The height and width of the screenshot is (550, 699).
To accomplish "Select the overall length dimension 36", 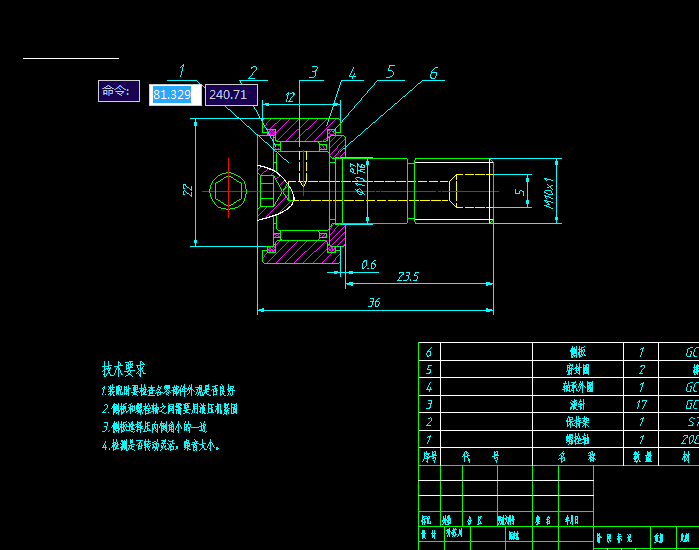I will [x=374, y=303].
